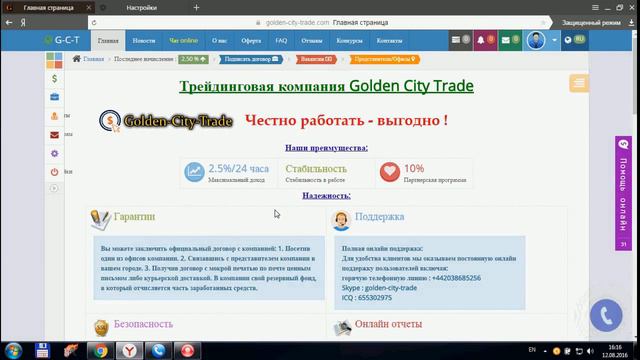The width and height of the screenshot is (640, 360).
Task: Click the Гарантии section icon
Action: pos(100,220)
